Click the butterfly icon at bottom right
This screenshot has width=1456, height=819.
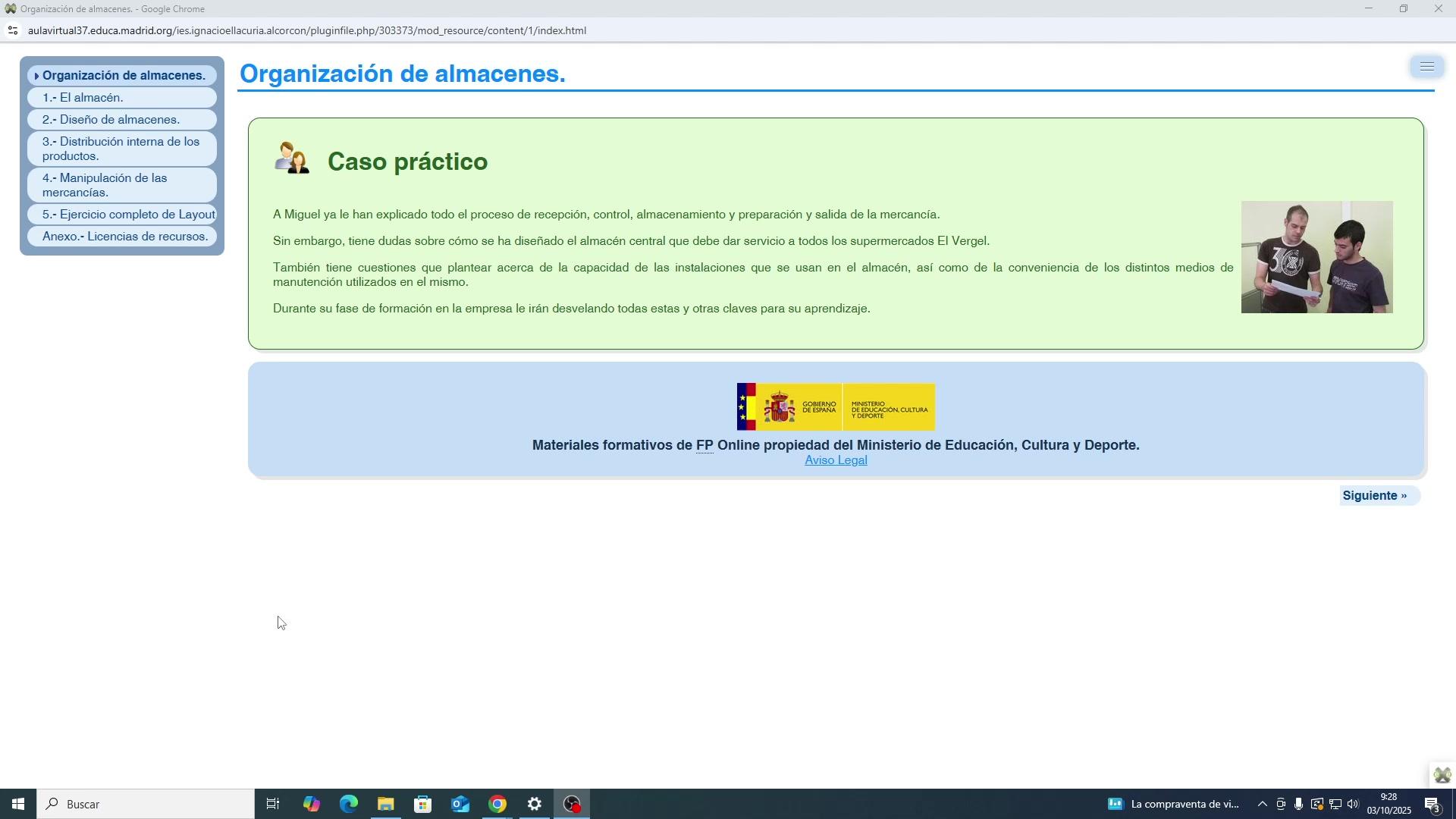click(1442, 775)
